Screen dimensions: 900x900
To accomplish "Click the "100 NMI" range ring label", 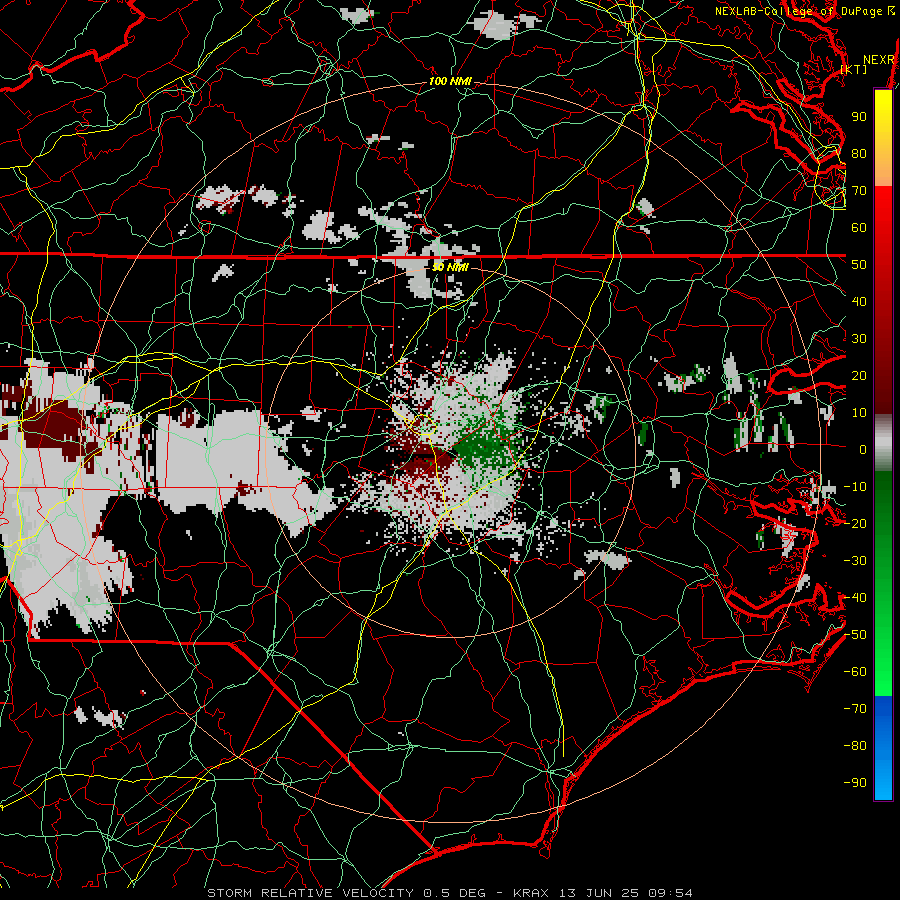I will click(x=450, y=82).
